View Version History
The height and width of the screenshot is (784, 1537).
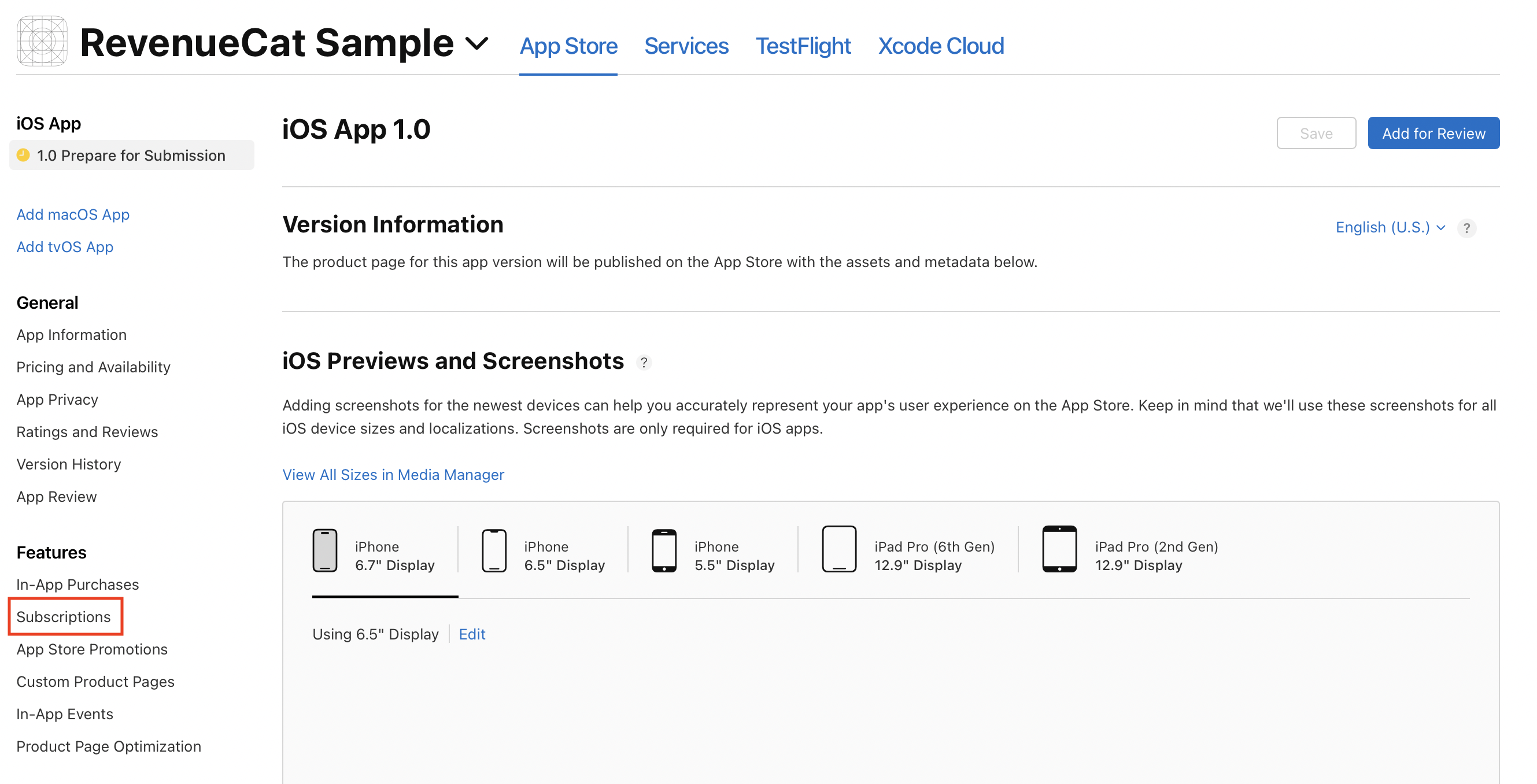point(68,464)
